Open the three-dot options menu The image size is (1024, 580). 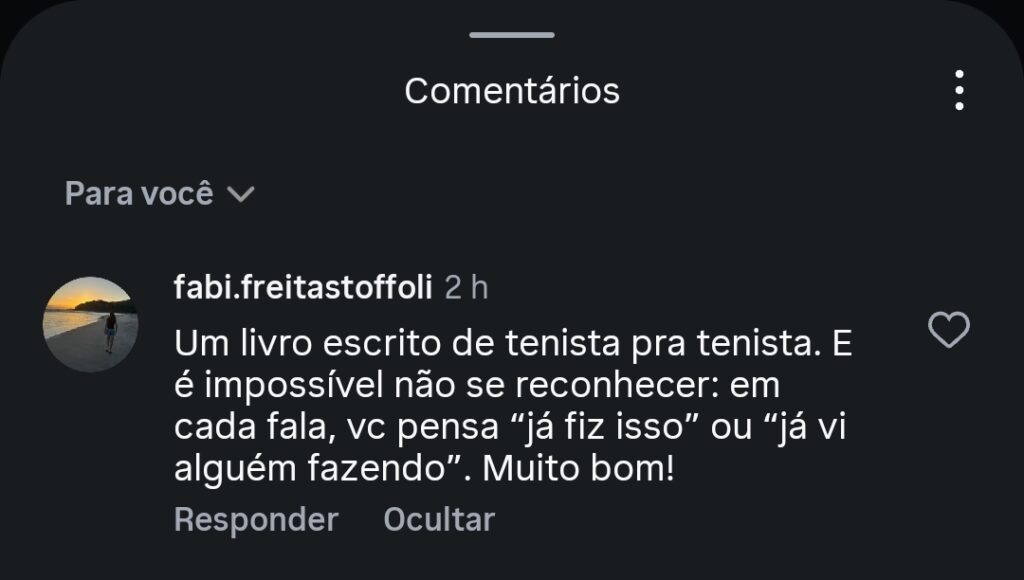pos(959,90)
